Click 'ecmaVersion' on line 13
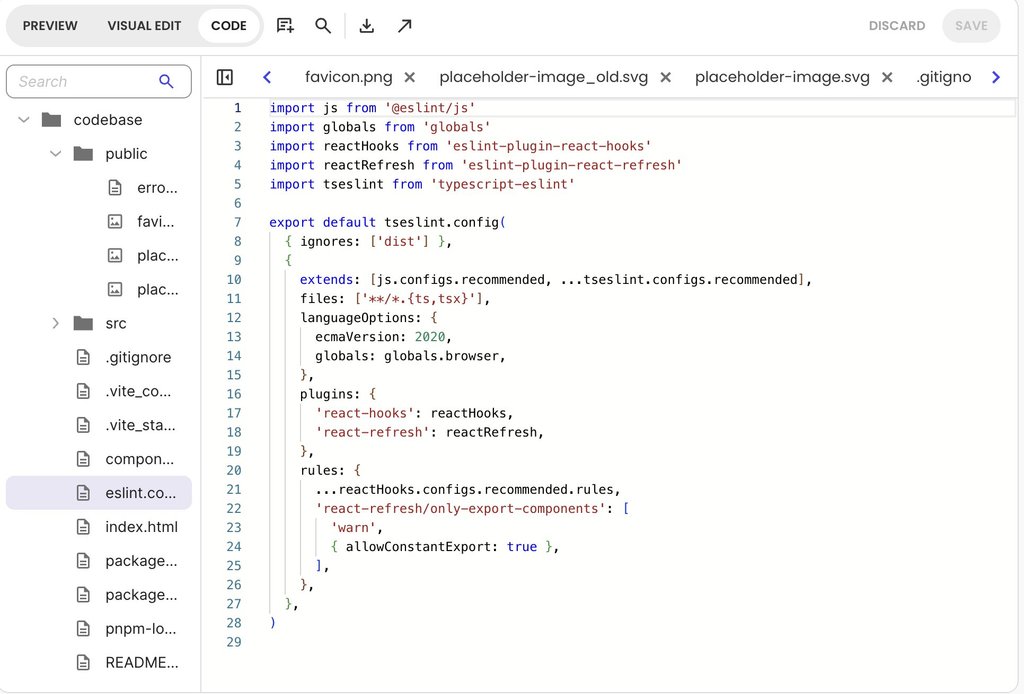Screen dimensions: 1024x694 pos(357,337)
